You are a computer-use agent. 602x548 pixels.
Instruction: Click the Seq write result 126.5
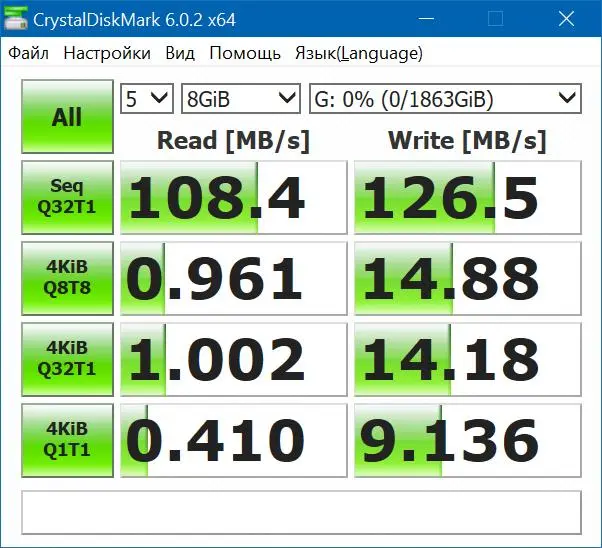click(x=468, y=197)
